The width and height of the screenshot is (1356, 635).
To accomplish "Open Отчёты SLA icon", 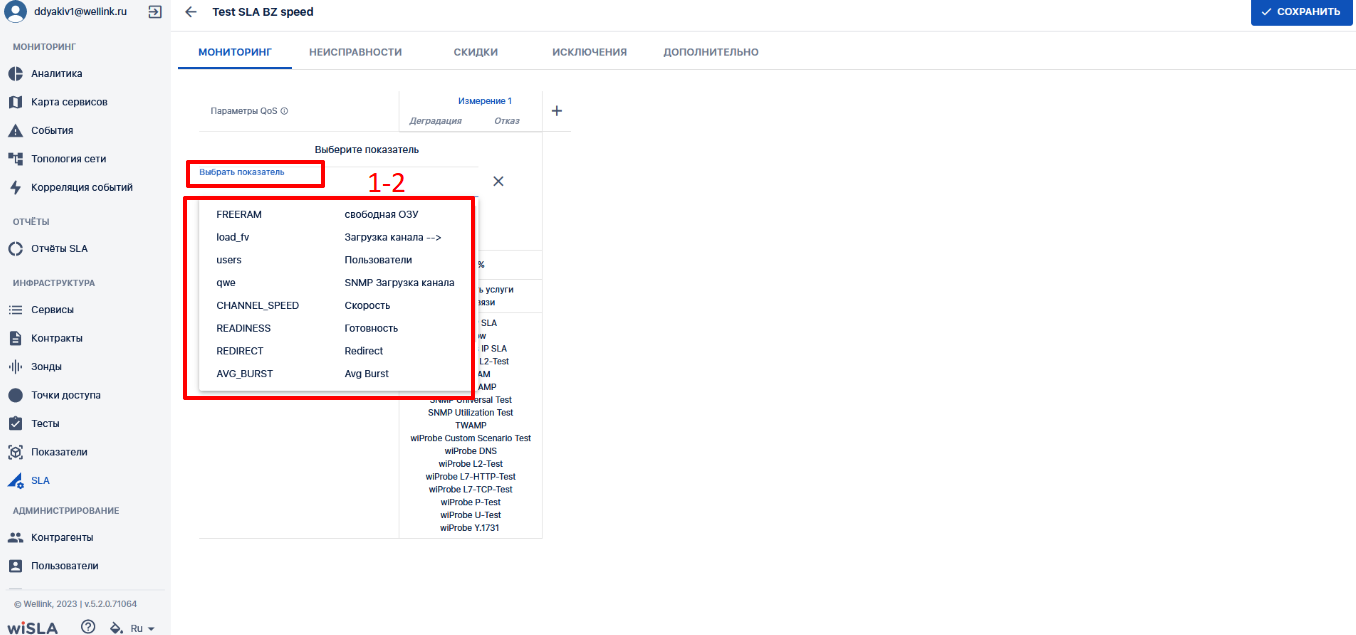I will 15,249.
